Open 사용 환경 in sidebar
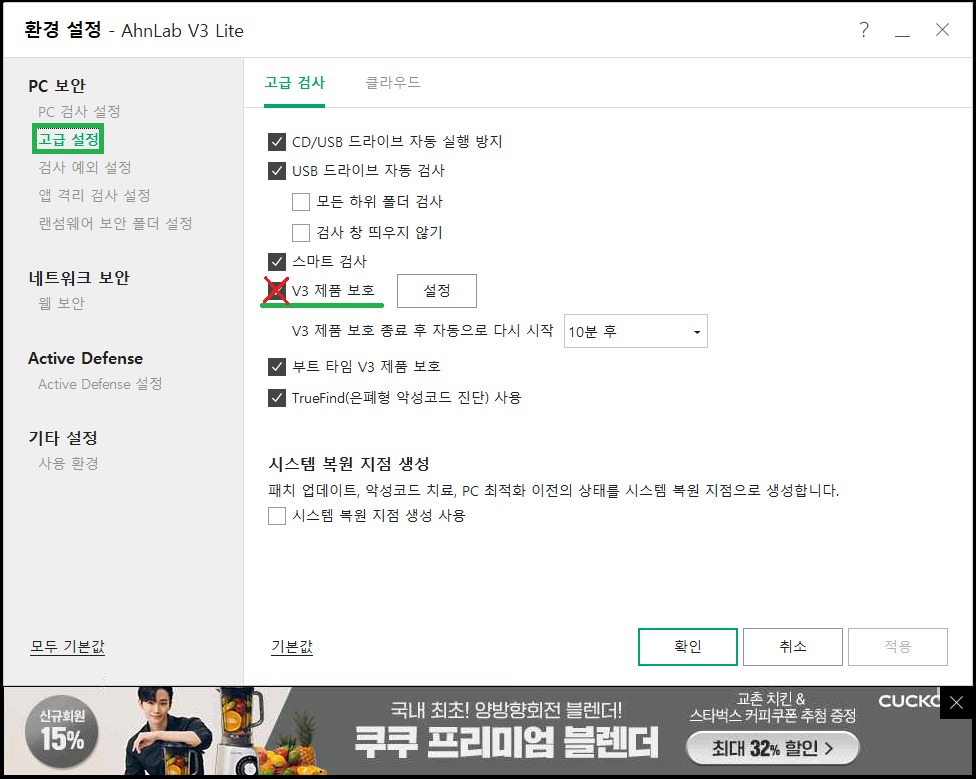Image resolution: width=976 pixels, height=779 pixels. click(x=68, y=464)
